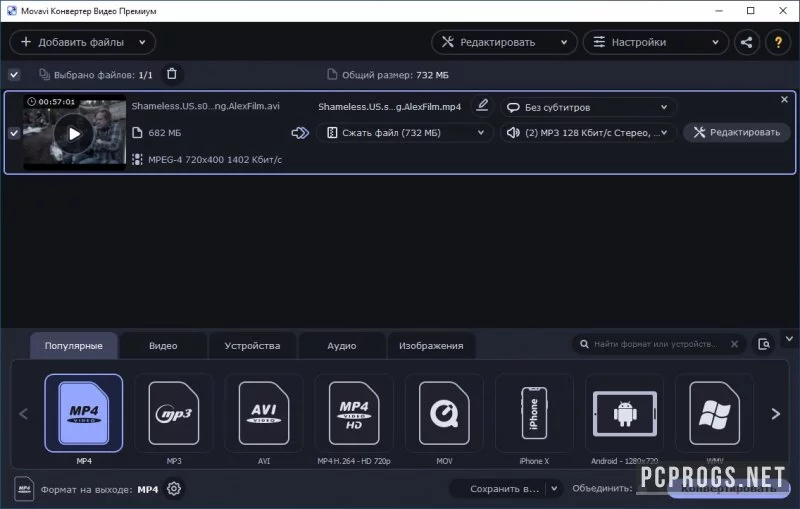Viewport: 800px width, 509px height.
Task: Select the Android 1280x720 device preset
Action: (x=624, y=413)
